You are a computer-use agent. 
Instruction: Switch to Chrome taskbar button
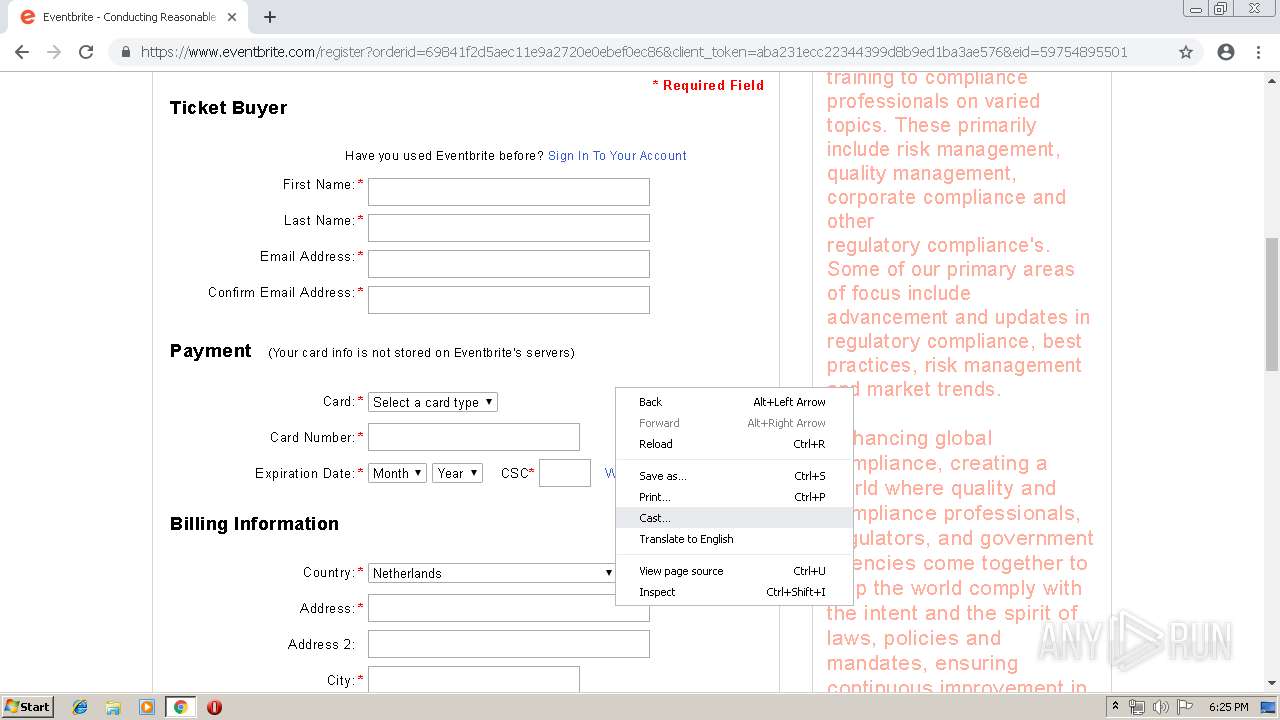point(180,707)
